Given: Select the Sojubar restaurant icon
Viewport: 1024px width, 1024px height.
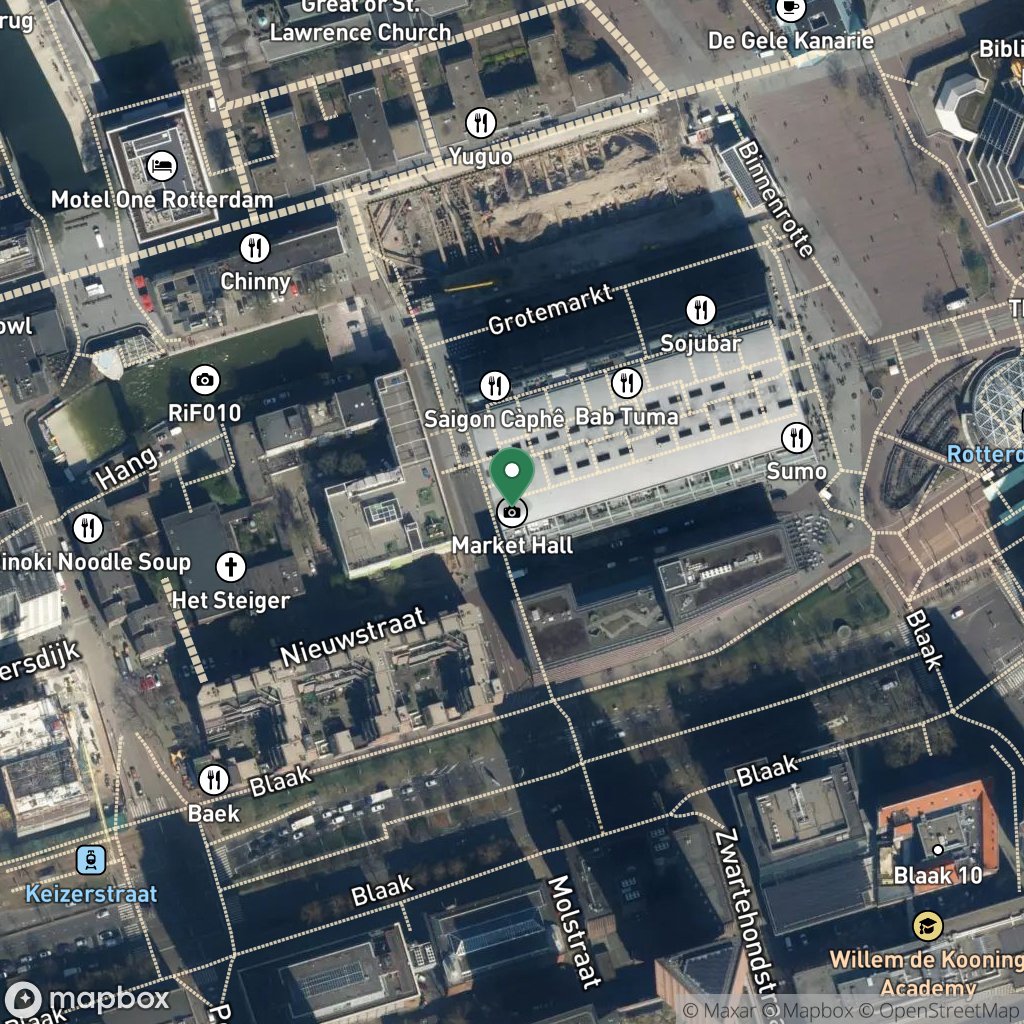Looking at the screenshot, I should (x=701, y=310).
